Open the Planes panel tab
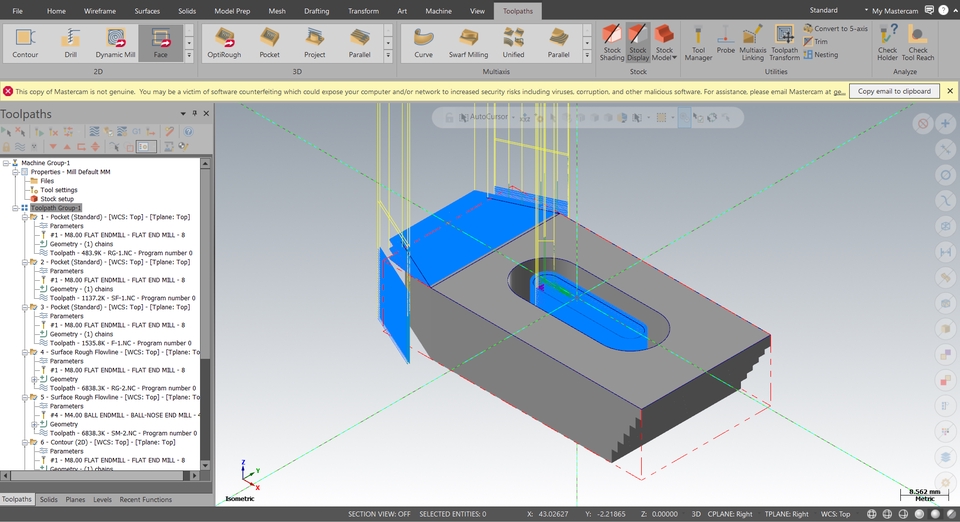 [x=75, y=499]
